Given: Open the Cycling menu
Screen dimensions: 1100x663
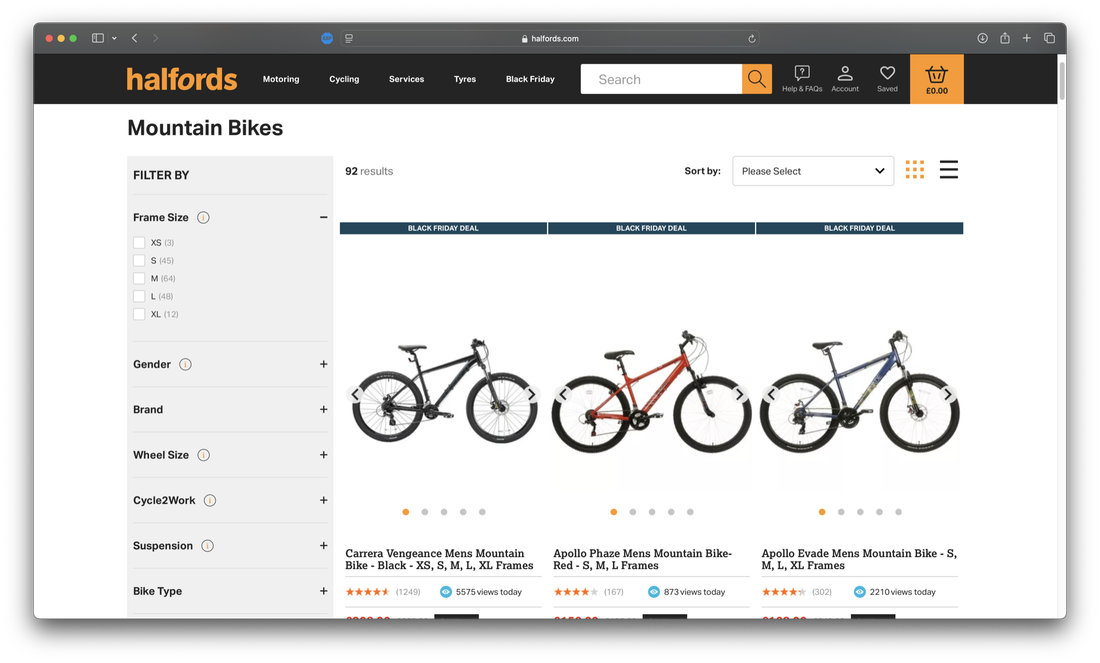Looking at the screenshot, I should coord(344,79).
